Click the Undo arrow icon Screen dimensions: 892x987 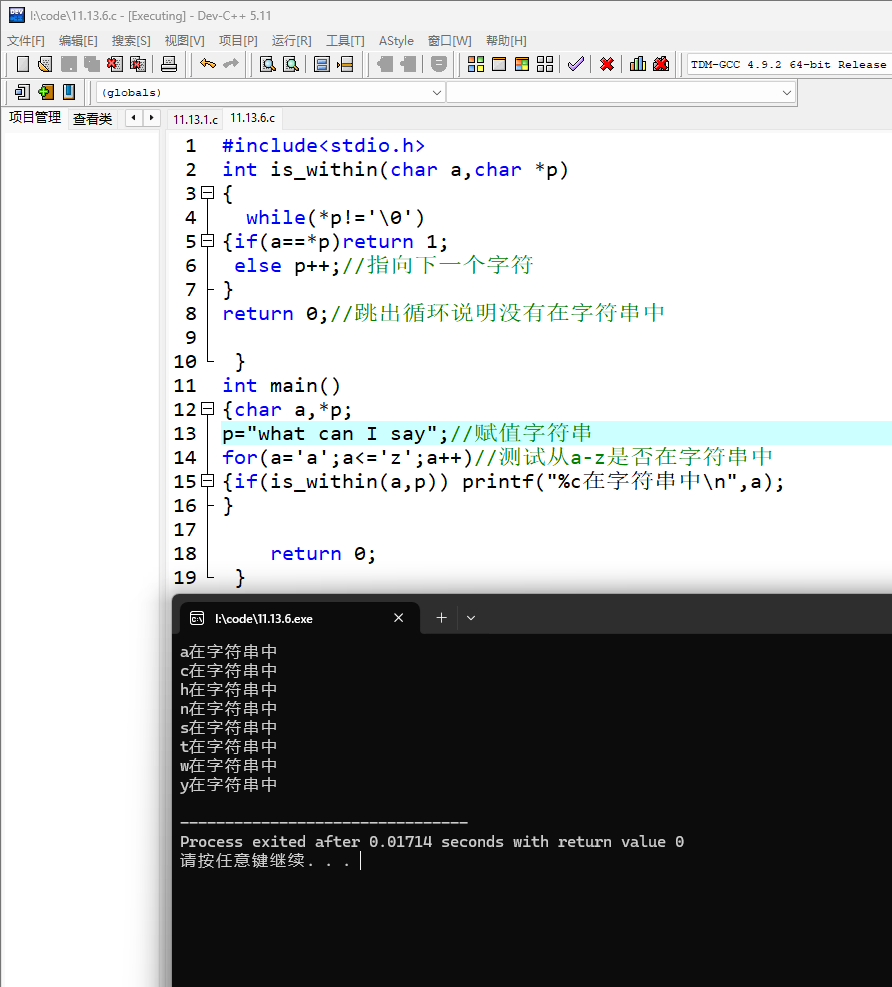[x=208, y=64]
